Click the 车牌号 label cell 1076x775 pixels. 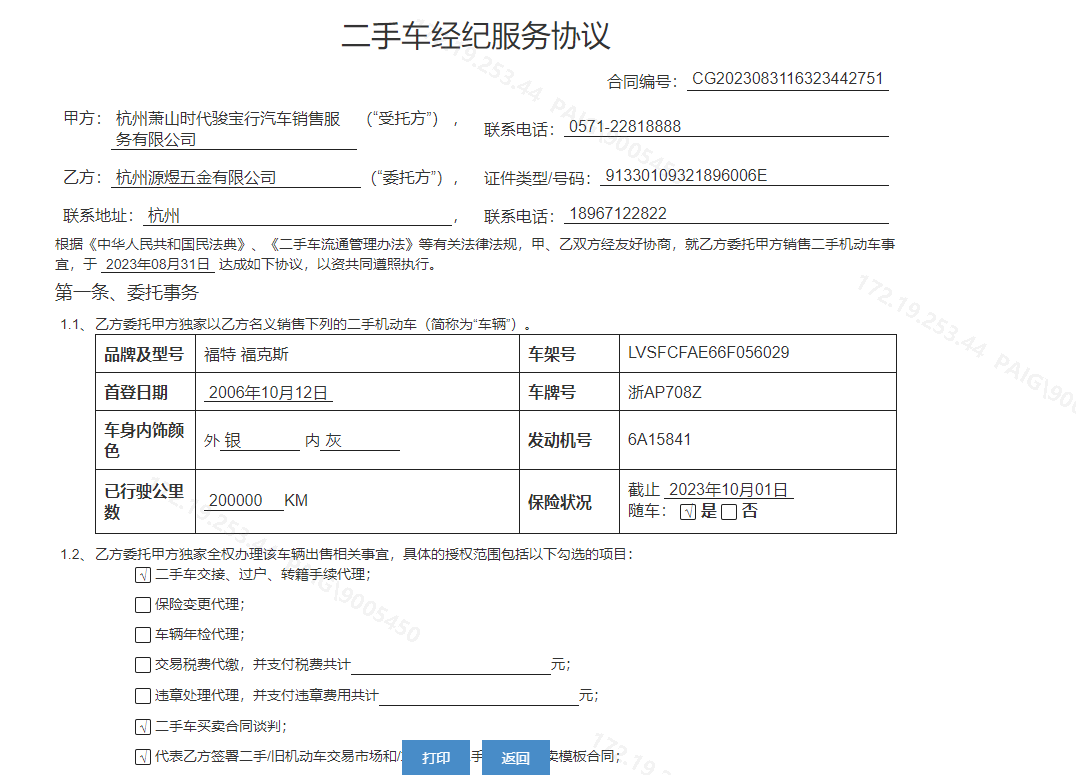tap(570, 392)
